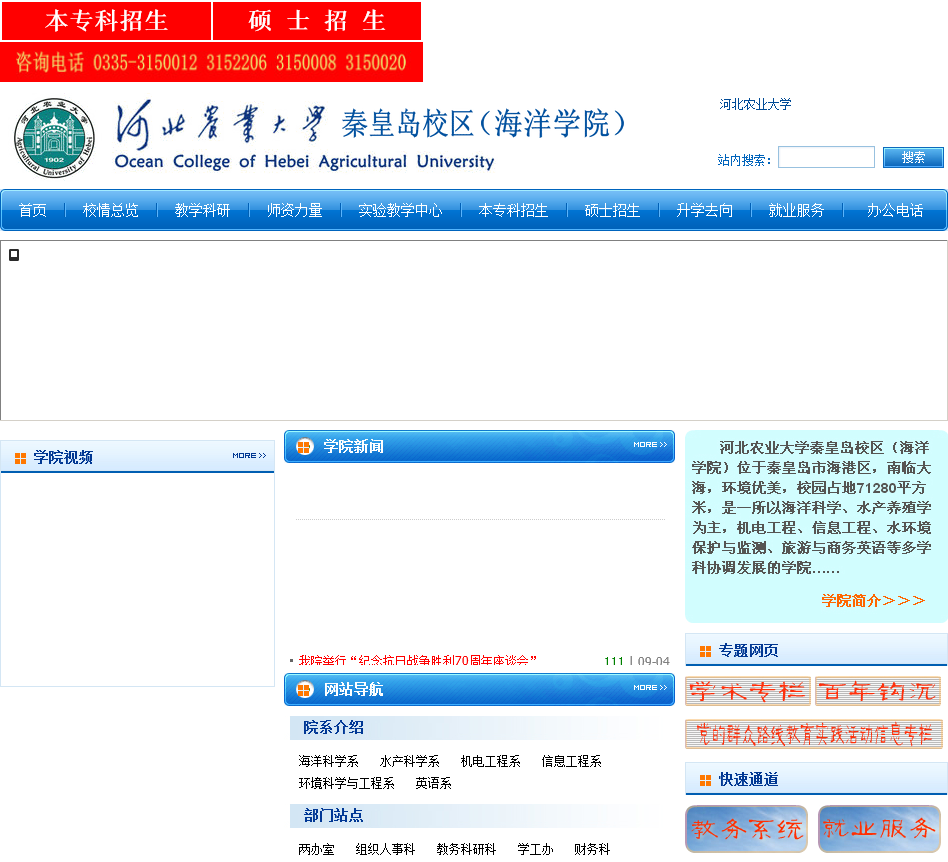Open 海洋科学系 department link
948x862 pixels.
(328, 761)
